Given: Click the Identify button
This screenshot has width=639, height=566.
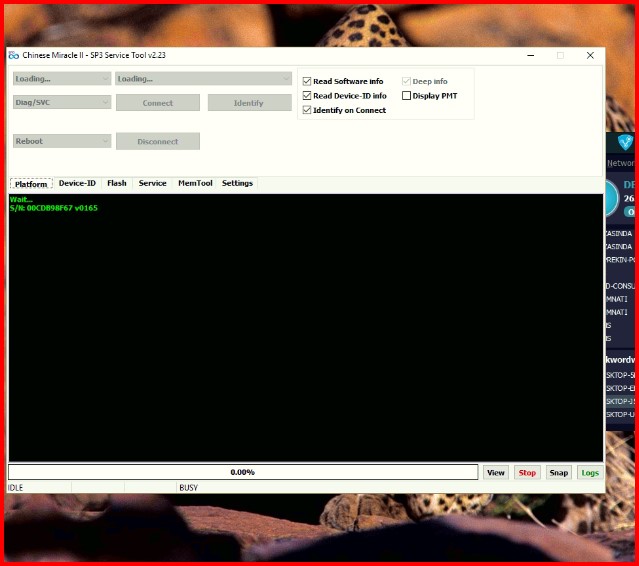Looking at the screenshot, I should click(x=249, y=103).
